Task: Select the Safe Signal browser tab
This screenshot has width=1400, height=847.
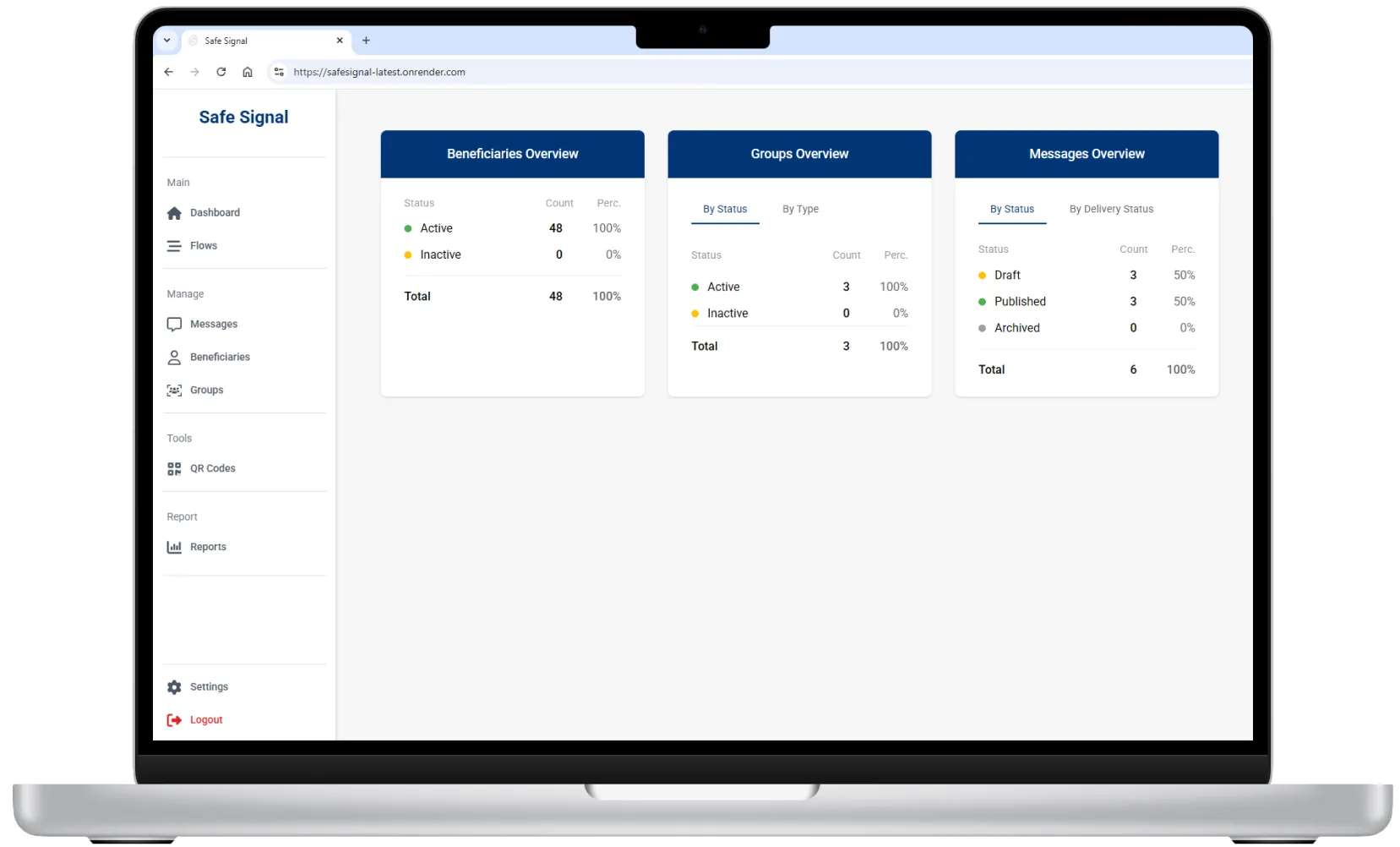Action: (x=265, y=41)
